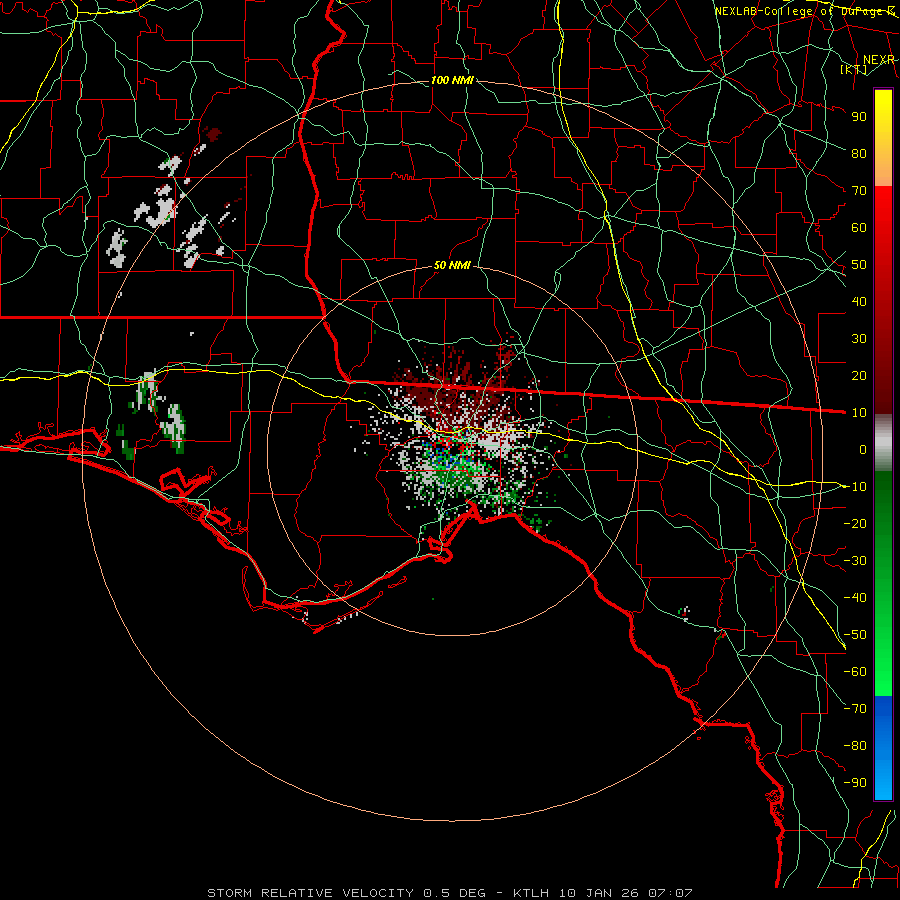This screenshot has height=900, width=900.
Task: Click the "NEXR" label above the scale
Action: [x=879, y=60]
